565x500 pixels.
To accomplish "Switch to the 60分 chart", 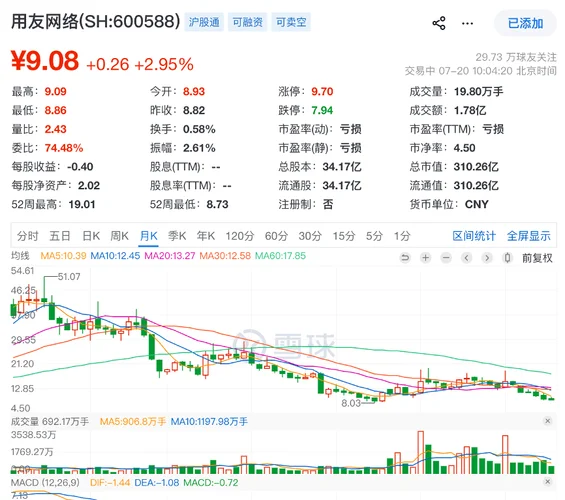I will tap(276, 236).
